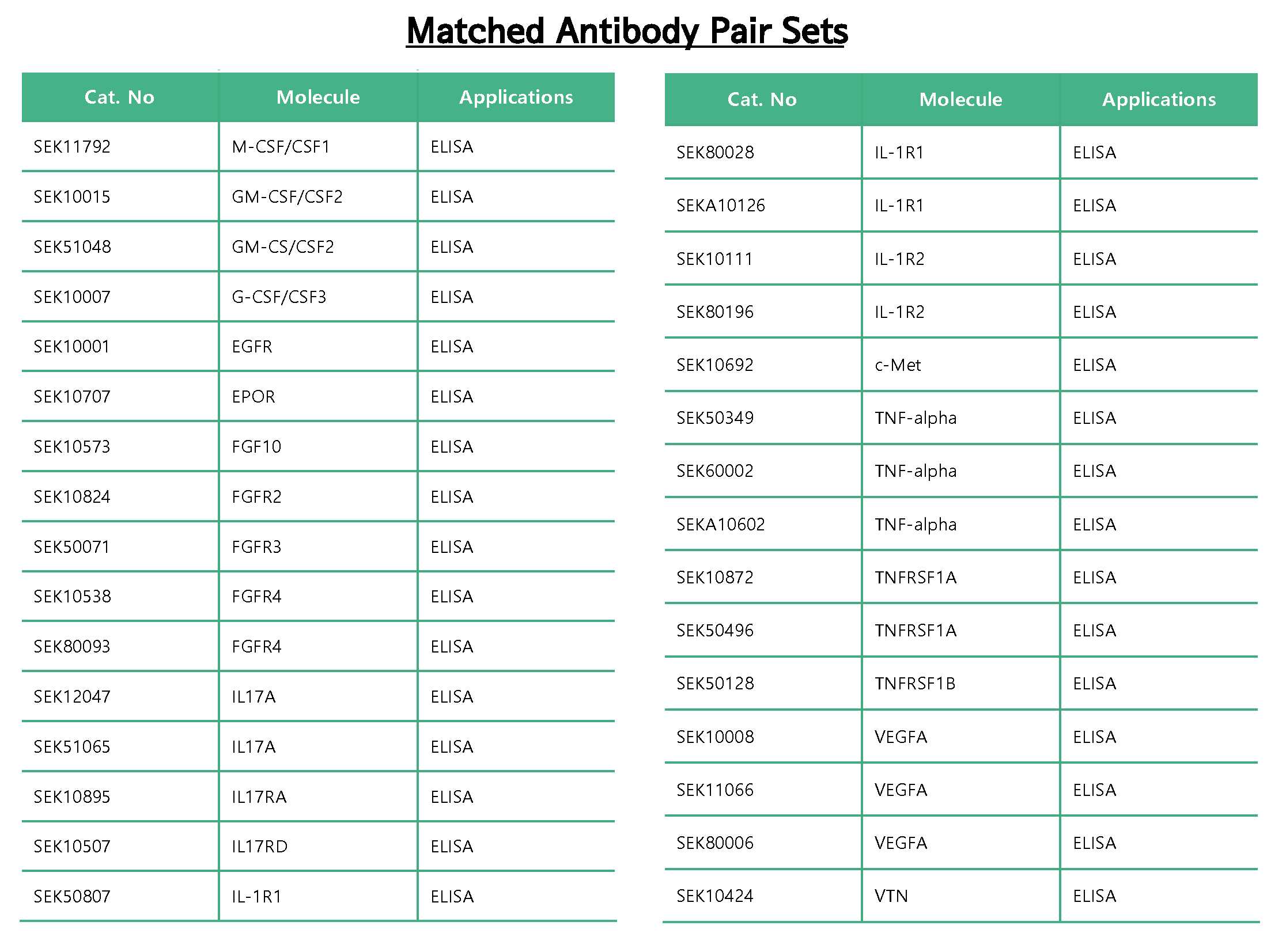Click the Matched Antibody Pair Sets title

point(626,31)
